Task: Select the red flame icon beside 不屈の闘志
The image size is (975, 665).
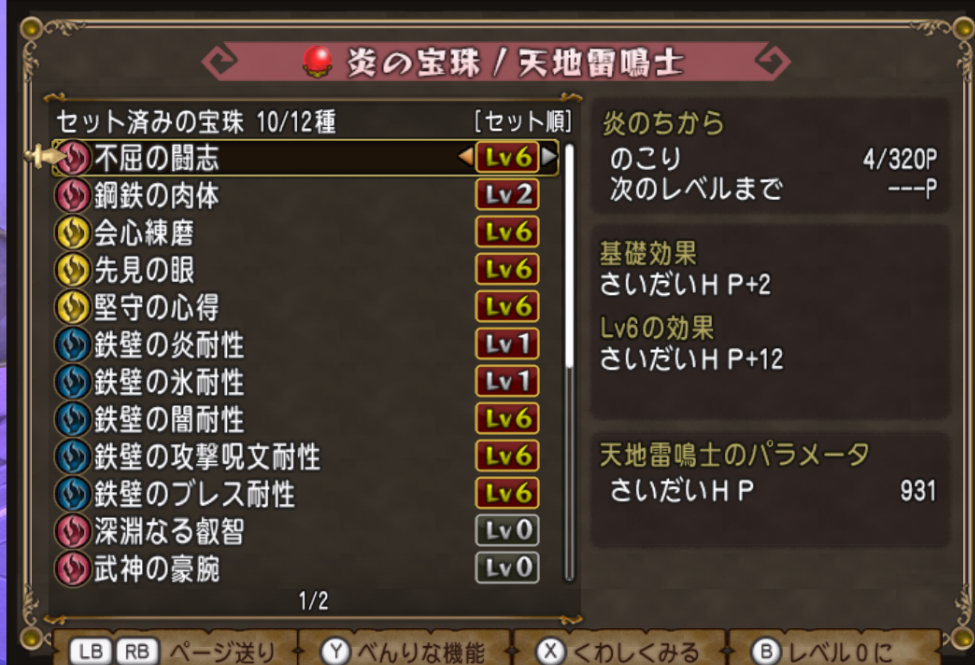Action: coord(73,157)
